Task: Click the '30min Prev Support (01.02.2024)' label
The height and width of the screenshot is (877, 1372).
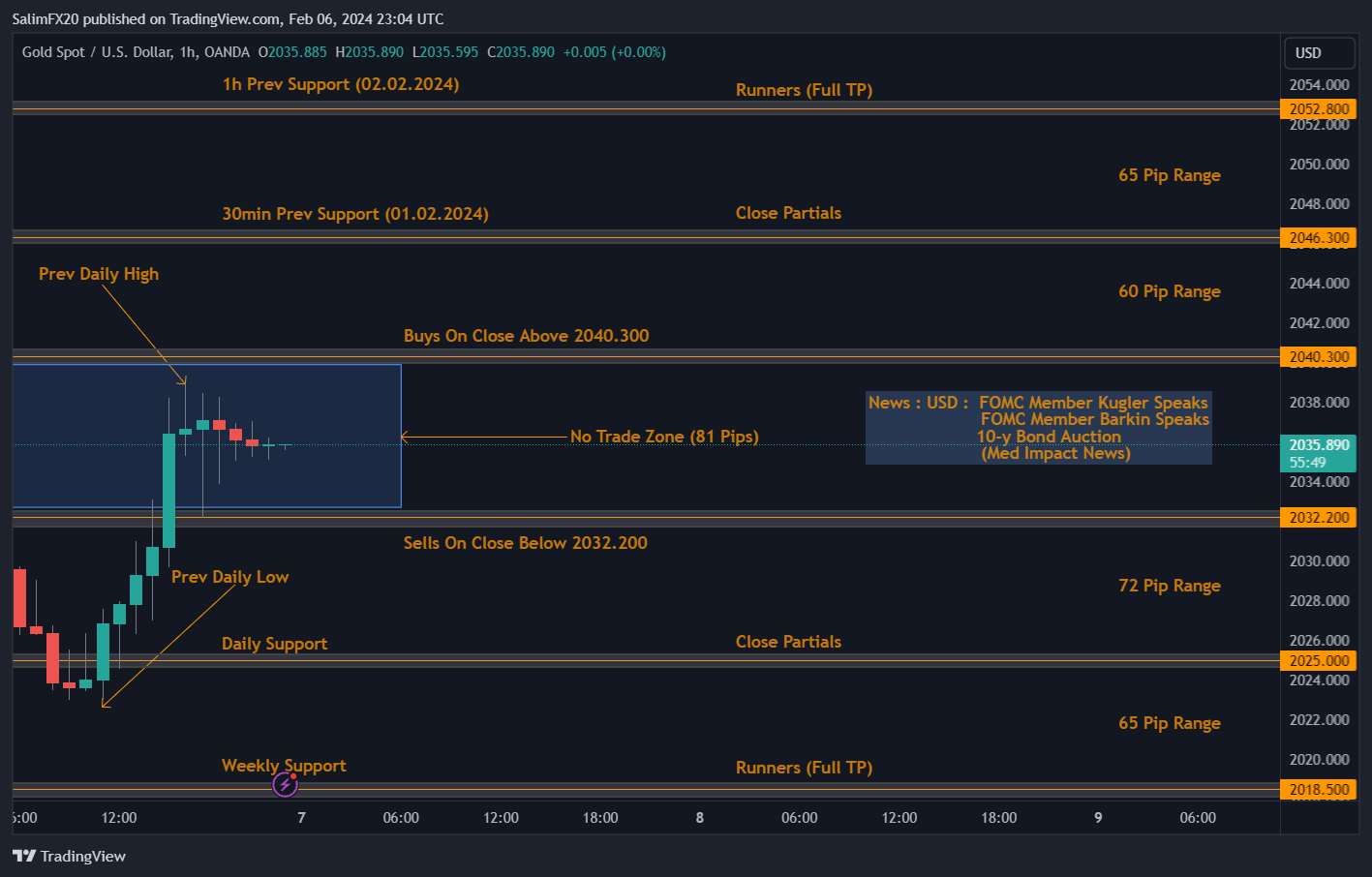Action: point(355,214)
